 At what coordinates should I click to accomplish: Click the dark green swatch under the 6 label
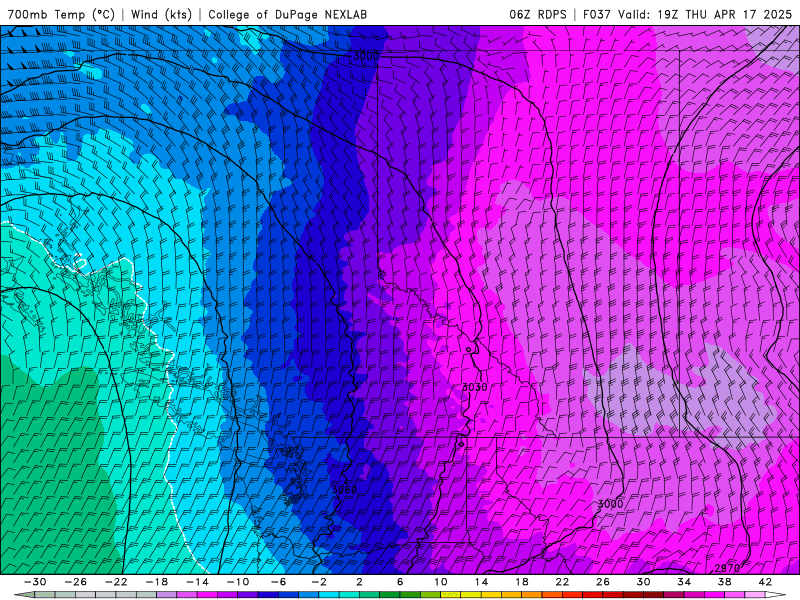390,595
